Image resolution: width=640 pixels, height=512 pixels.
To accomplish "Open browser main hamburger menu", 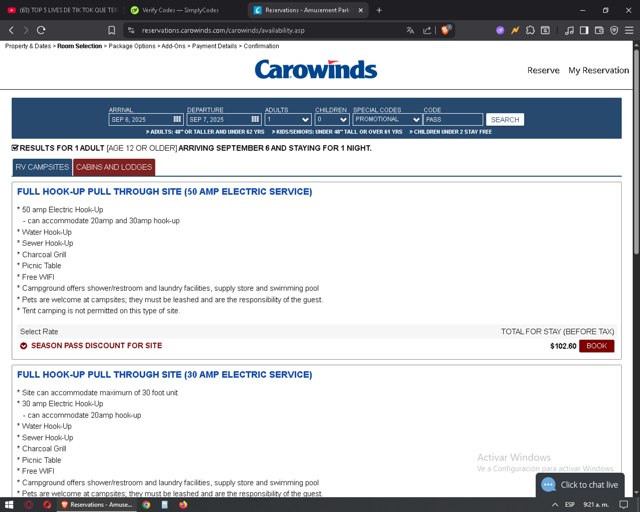I will [x=629, y=30].
